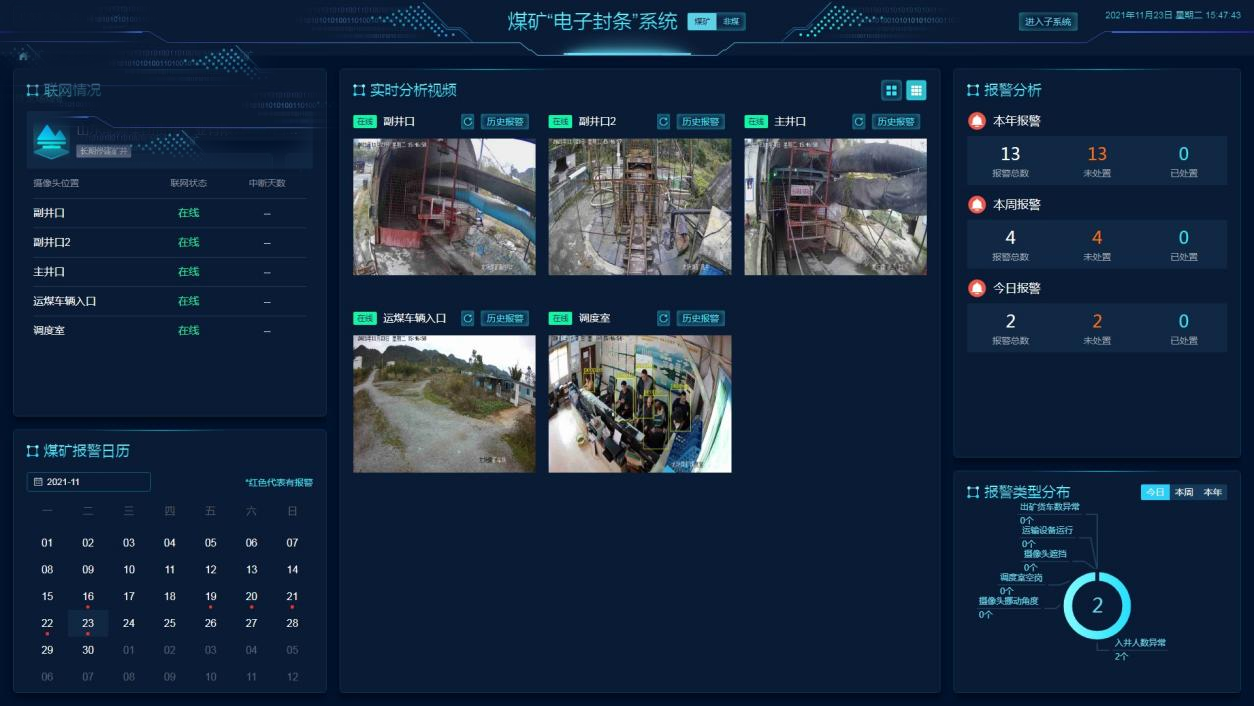Screen dimensions: 1254x706
Task: Refresh the 副井口 camera feed
Action: (x=467, y=122)
